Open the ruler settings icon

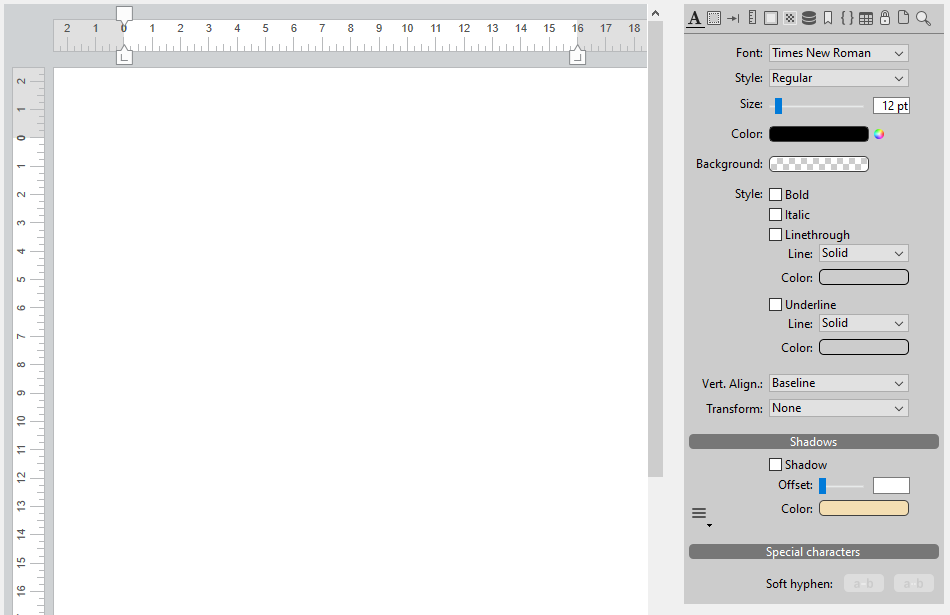[x=752, y=18]
